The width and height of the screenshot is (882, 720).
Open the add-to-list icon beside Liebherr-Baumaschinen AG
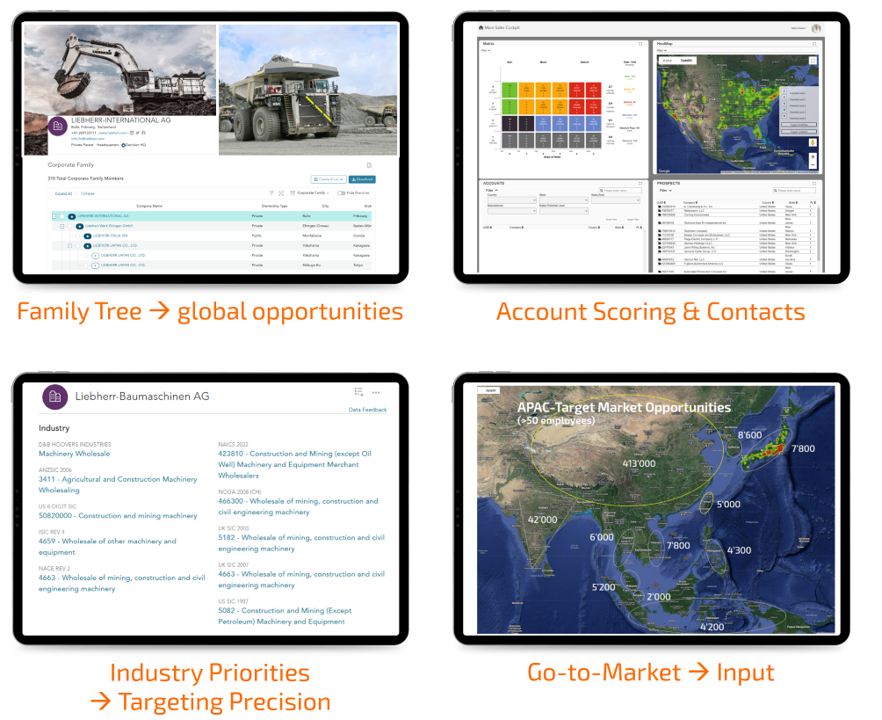(x=359, y=392)
